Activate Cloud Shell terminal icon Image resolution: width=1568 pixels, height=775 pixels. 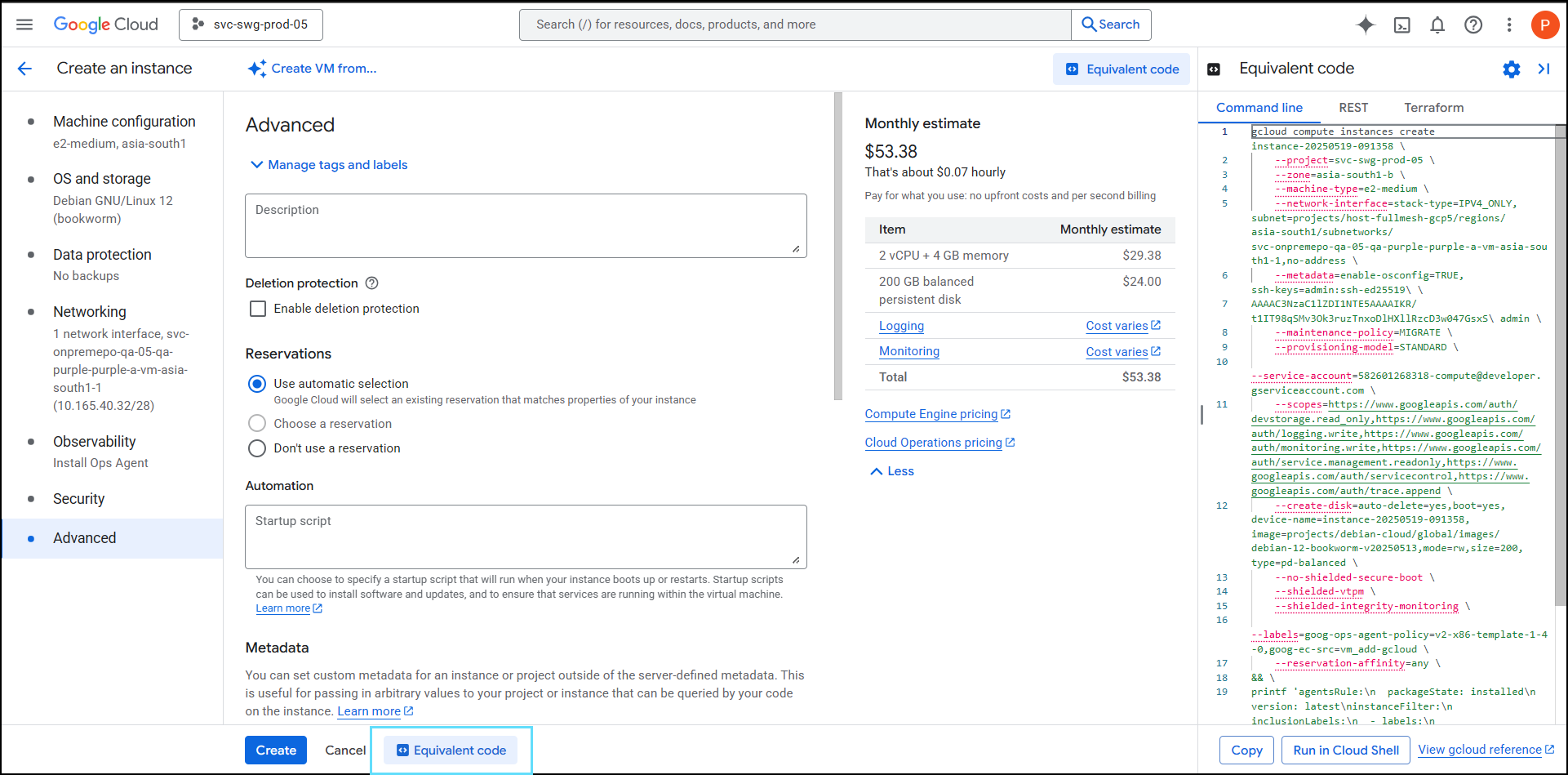(1401, 24)
